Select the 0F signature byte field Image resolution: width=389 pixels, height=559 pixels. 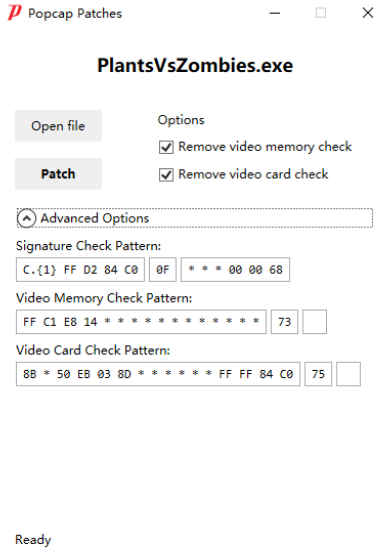[x=163, y=270]
